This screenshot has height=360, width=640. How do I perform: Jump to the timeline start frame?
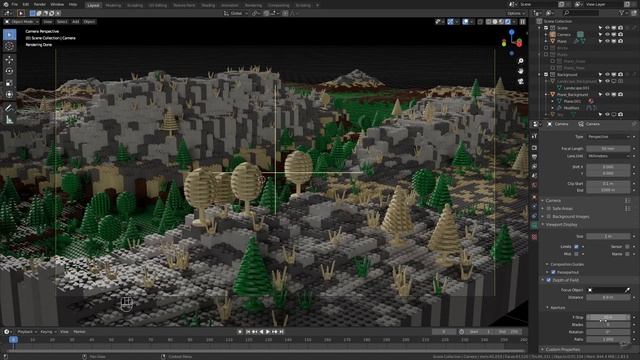click(248, 332)
